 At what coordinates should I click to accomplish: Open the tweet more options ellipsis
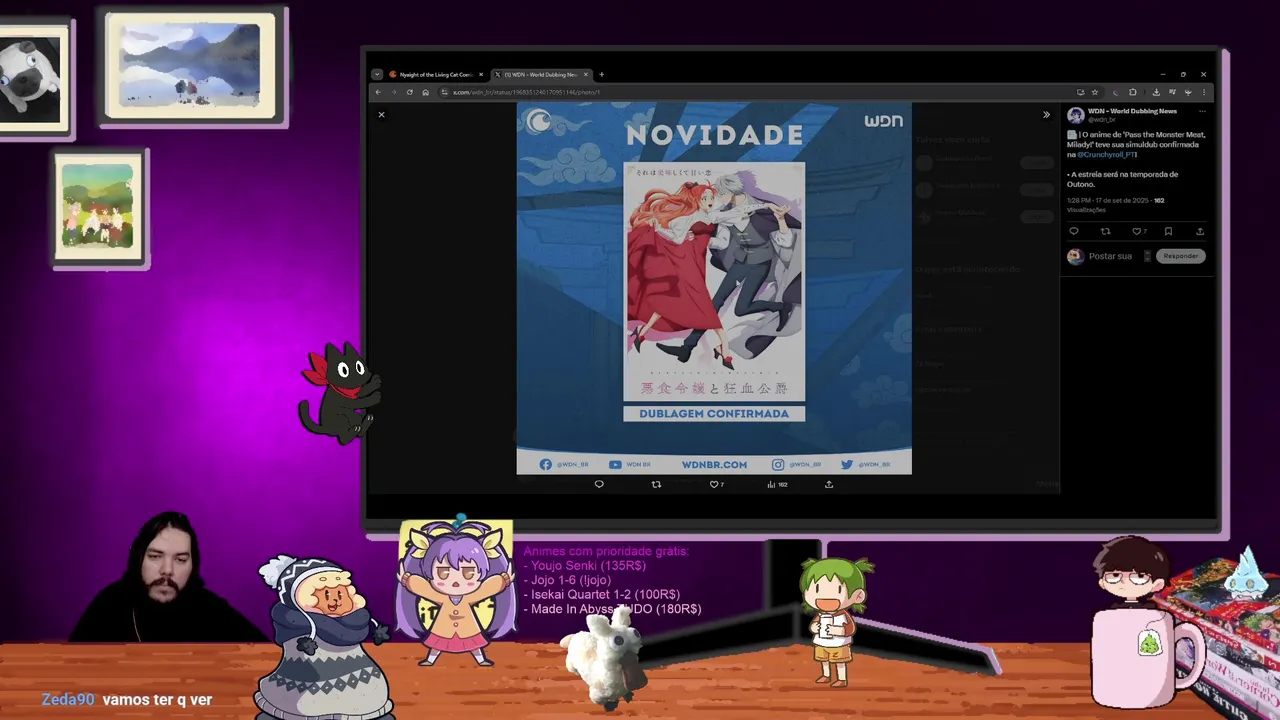(1202, 111)
